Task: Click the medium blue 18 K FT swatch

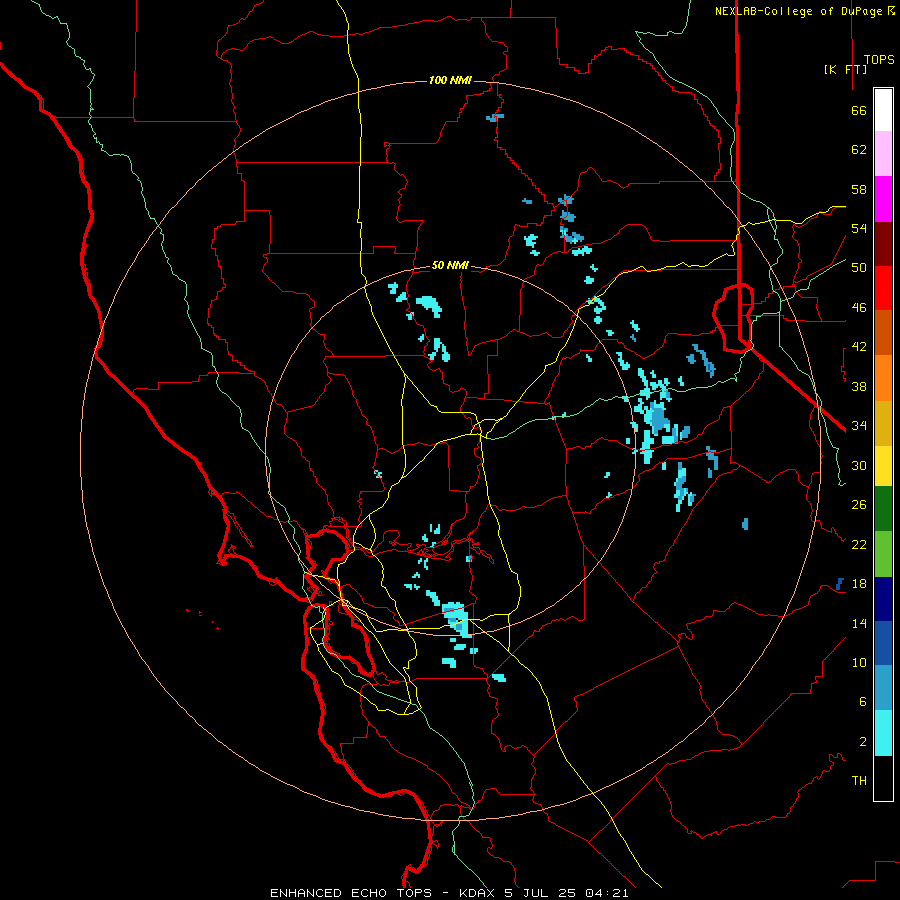Action: [x=883, y=643]
